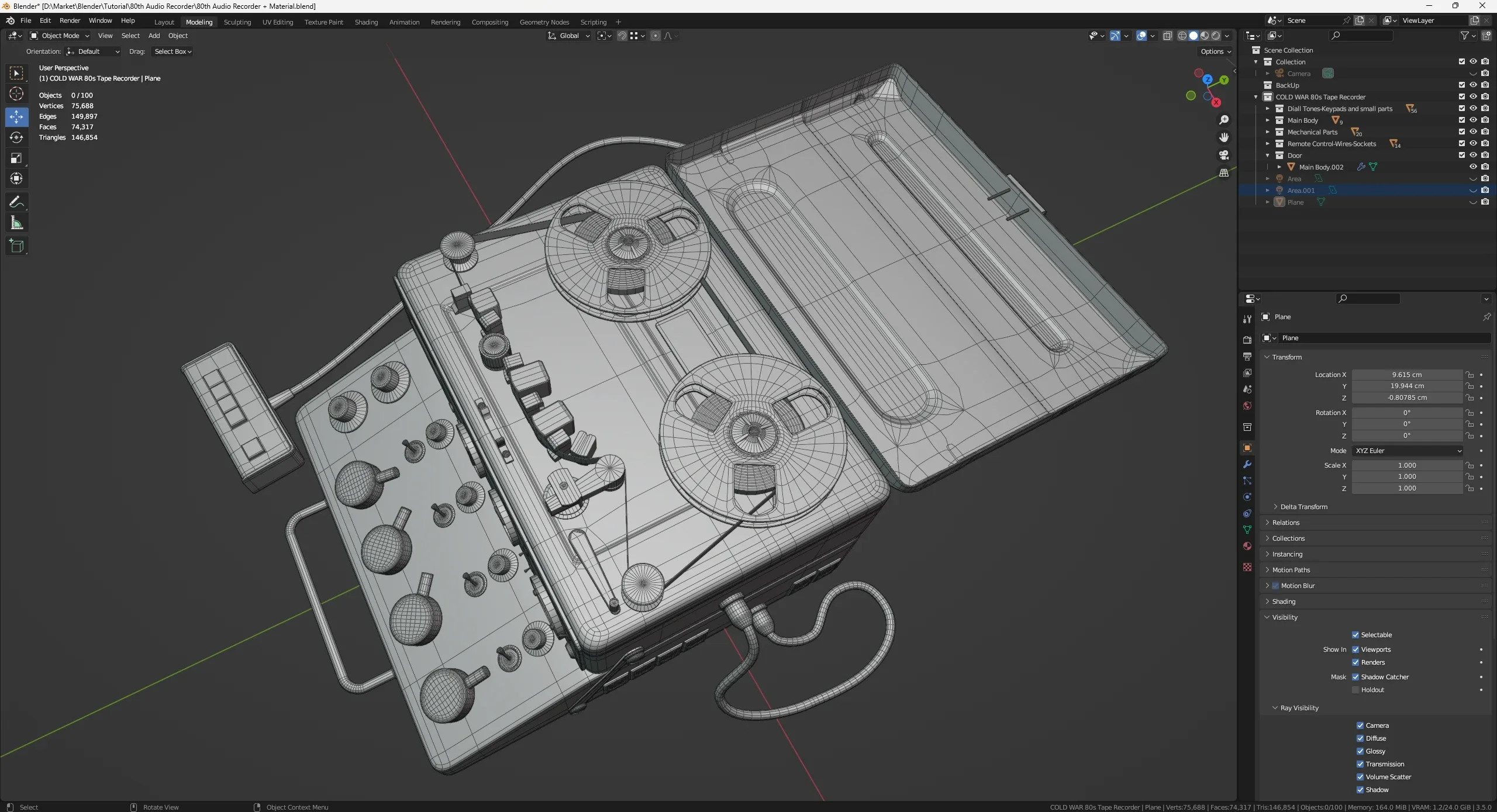Open the Edit menu in the top bar
Viewport: 1497px width, 812px height.
(x=45, y=20)
